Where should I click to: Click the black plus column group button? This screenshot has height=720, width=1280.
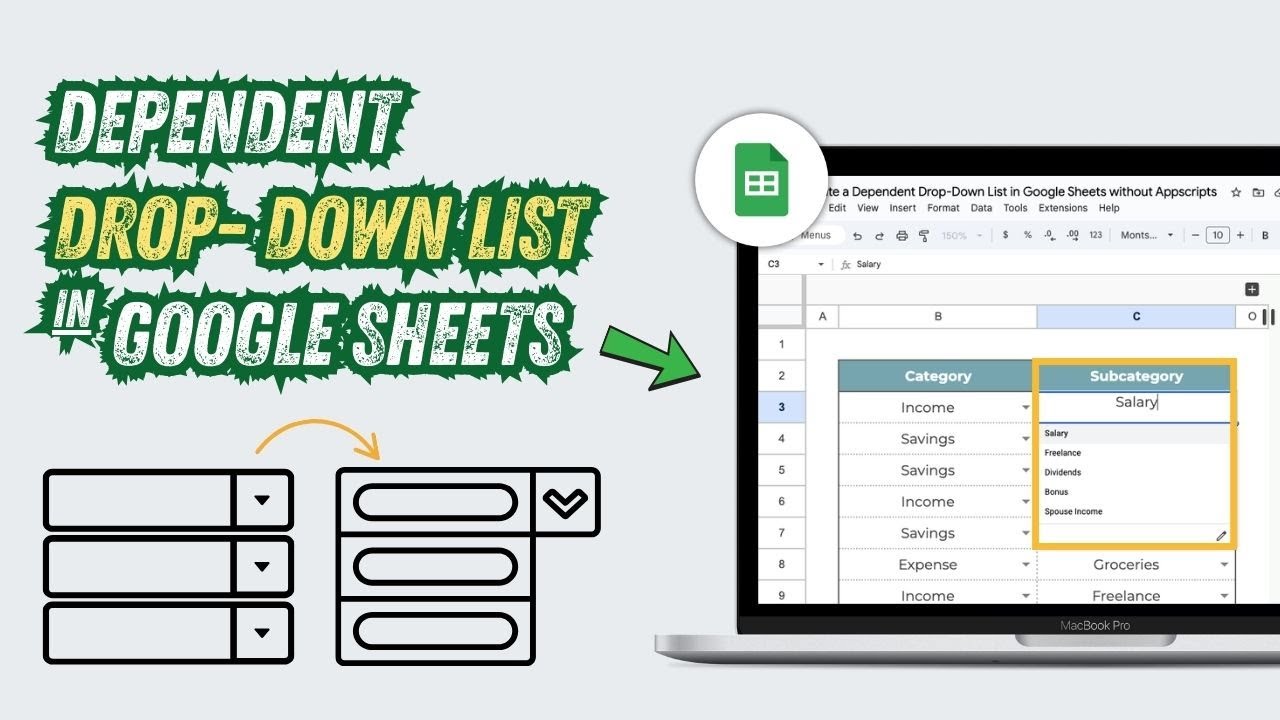coord(1251,289)
